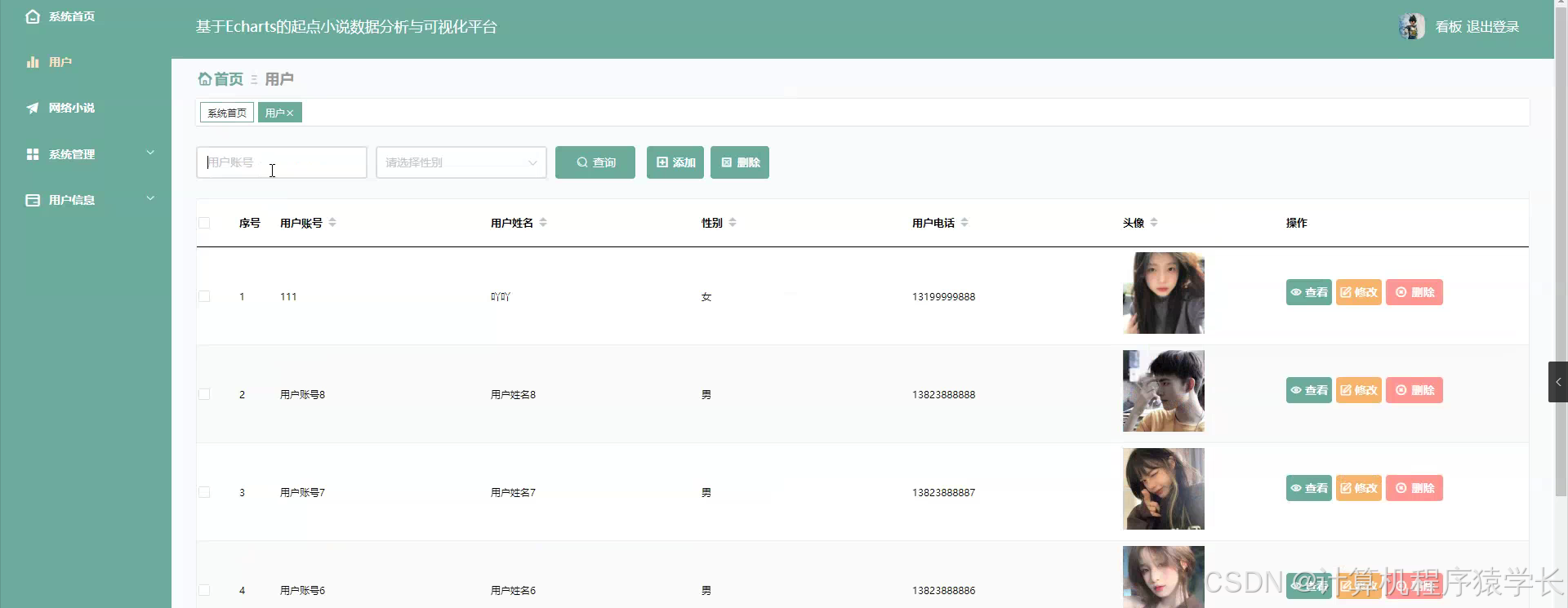
Task: Click 删除 for row 用户账号8
Action: (x=1414, y=390)
